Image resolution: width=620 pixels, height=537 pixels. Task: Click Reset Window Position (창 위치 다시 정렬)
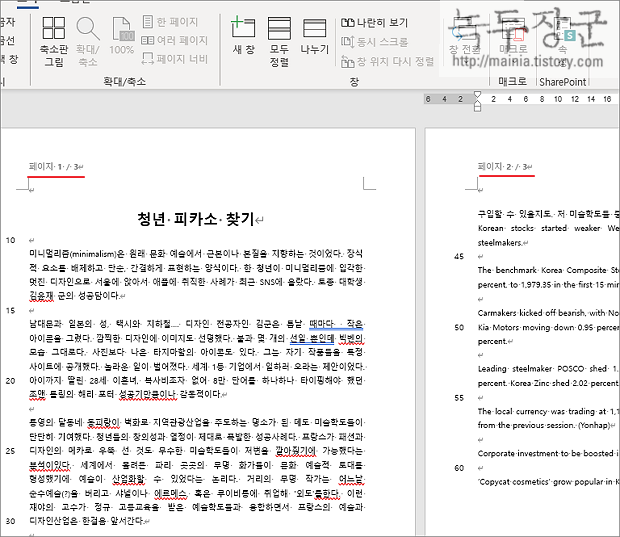(x=388, y=61)
